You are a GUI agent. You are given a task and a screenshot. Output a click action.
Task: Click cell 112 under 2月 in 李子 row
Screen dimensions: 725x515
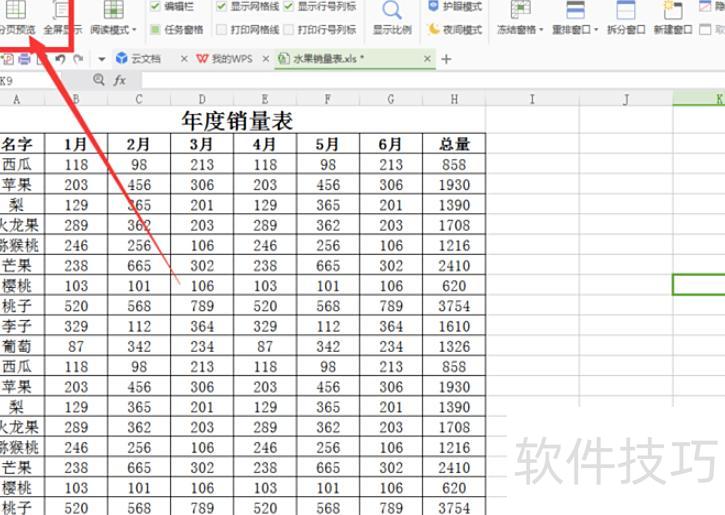(x=139, y=326)
